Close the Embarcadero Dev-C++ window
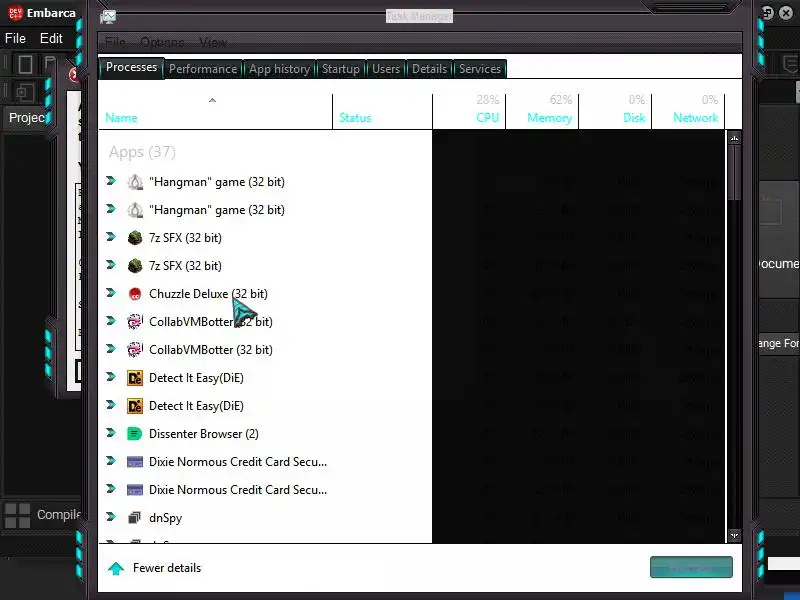Screen dimensions: 800x600 pyautogui.click(x=786, y=13)
